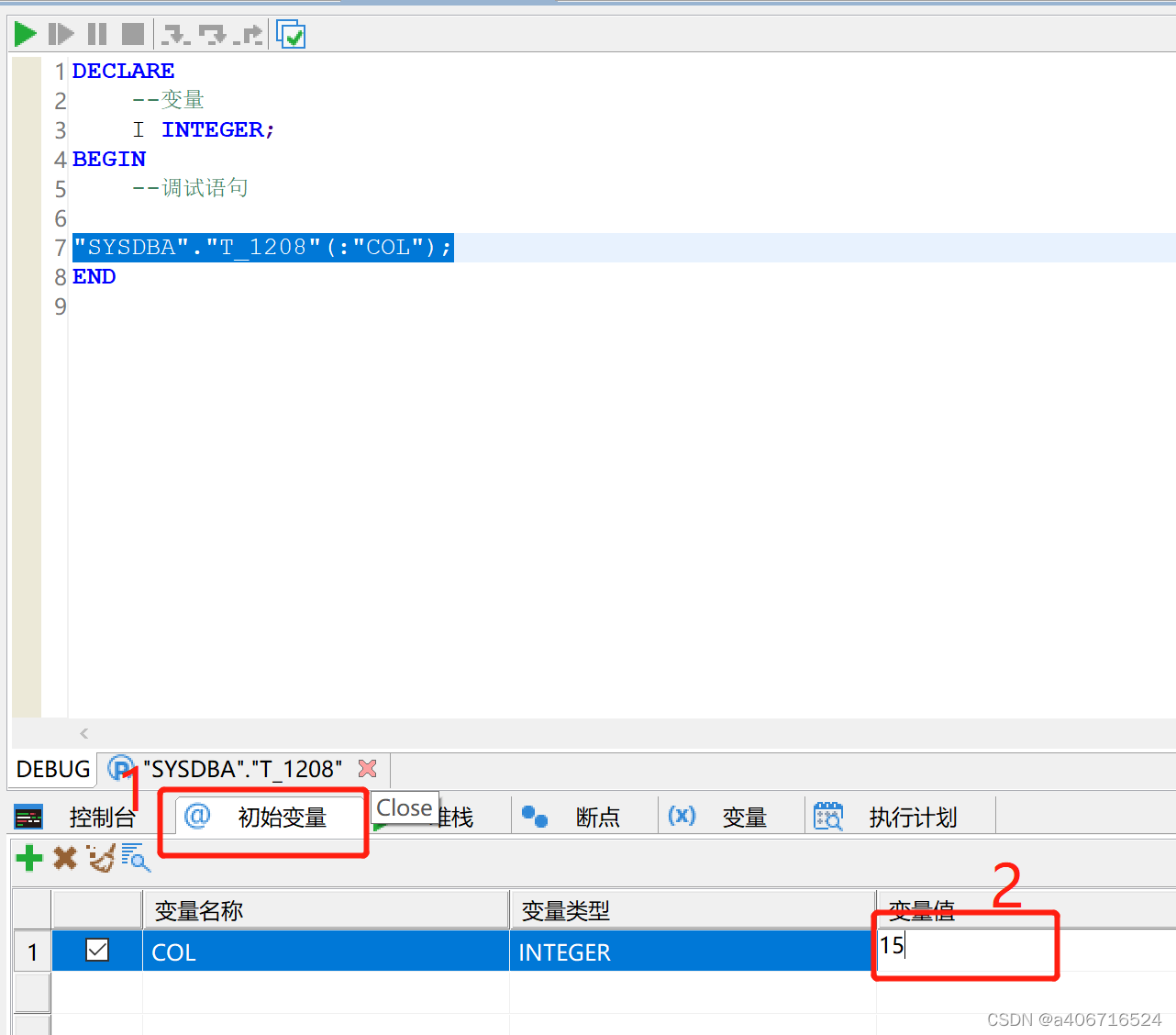Click the brown X delete-variable icon

point(65,858)
